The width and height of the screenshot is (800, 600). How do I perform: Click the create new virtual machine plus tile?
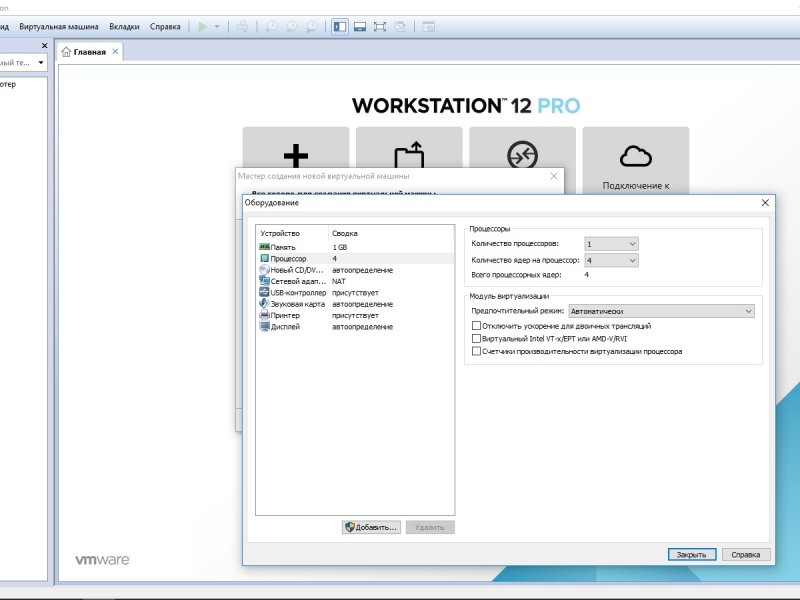pyautogui.click(x=296, y=149)
